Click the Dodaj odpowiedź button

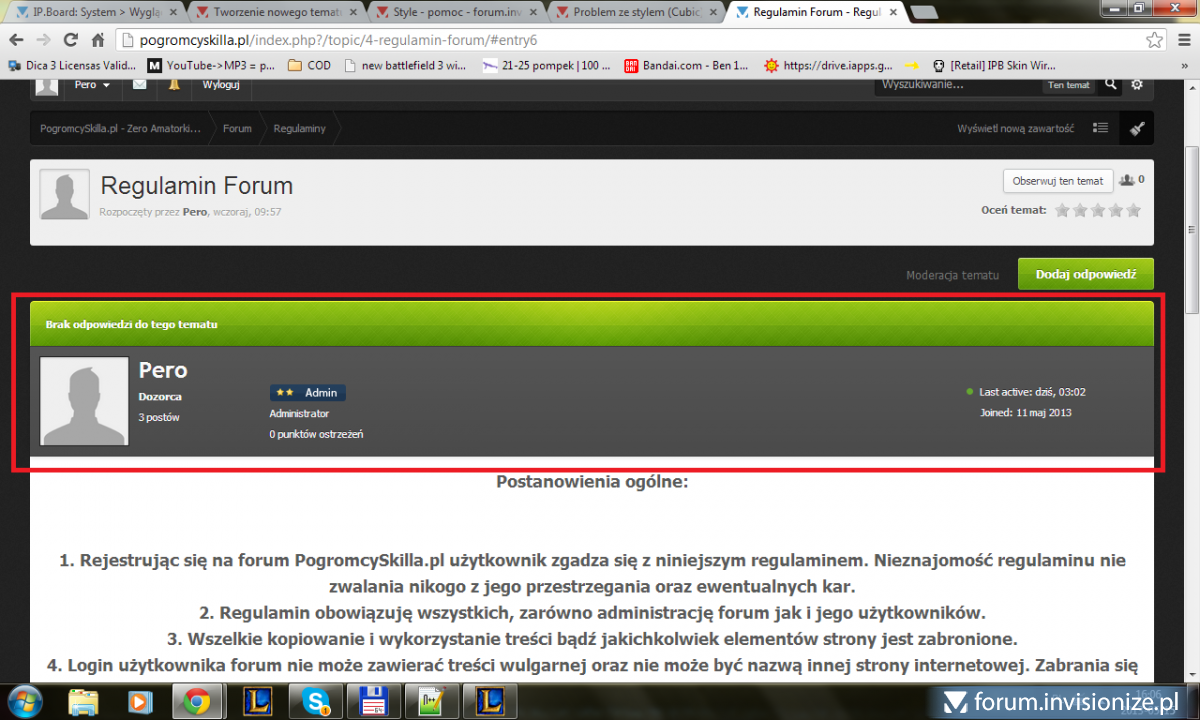point(1086,274)
